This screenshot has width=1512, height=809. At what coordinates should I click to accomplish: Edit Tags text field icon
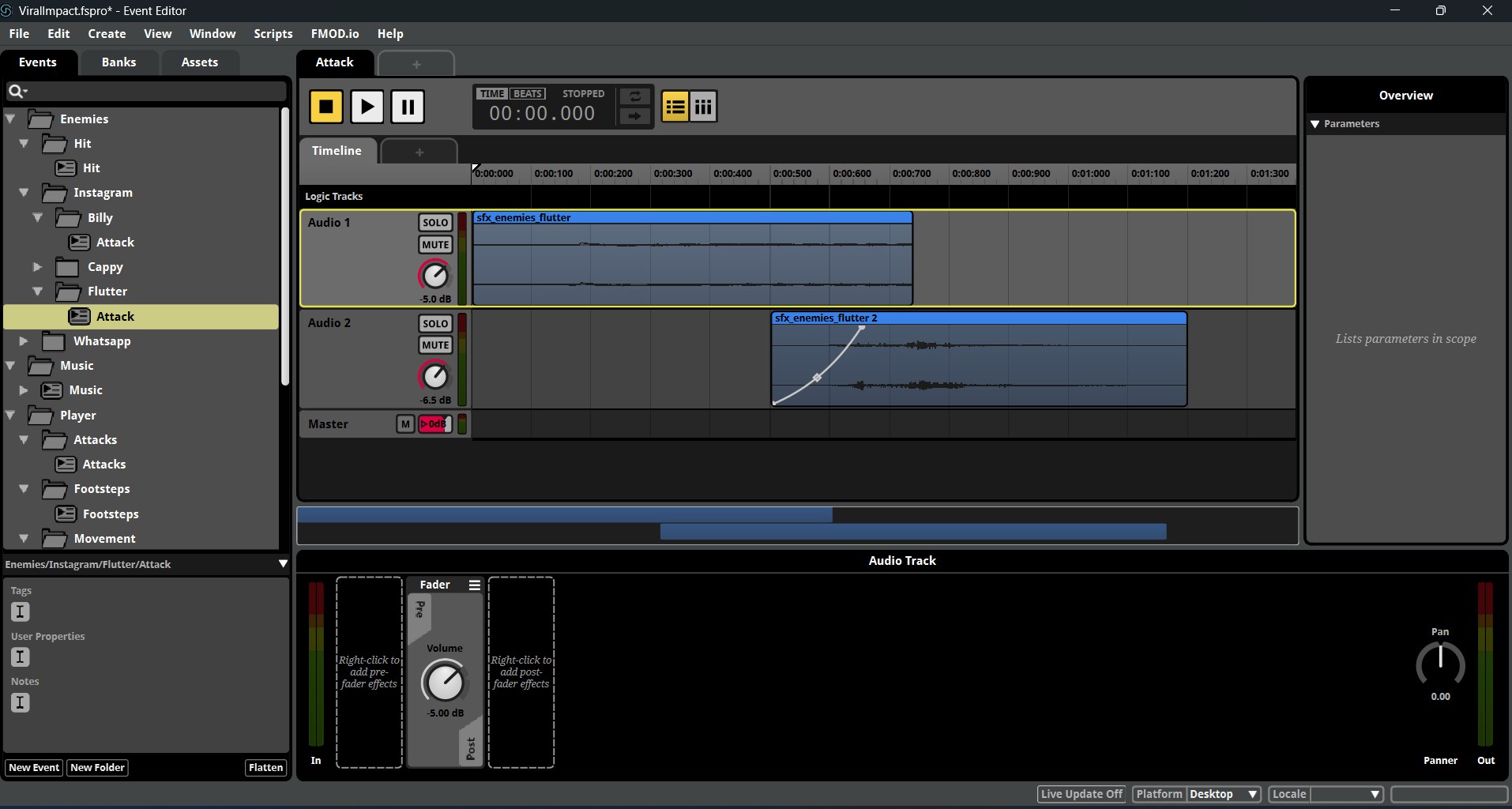coord(21,611)
